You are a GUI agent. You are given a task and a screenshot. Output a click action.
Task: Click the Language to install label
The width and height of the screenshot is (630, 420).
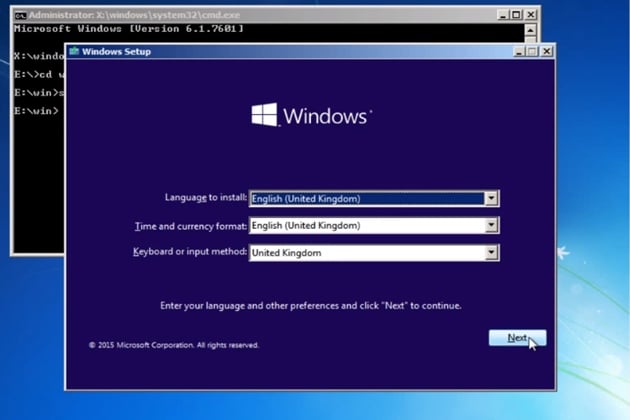[x=206, y=197]
